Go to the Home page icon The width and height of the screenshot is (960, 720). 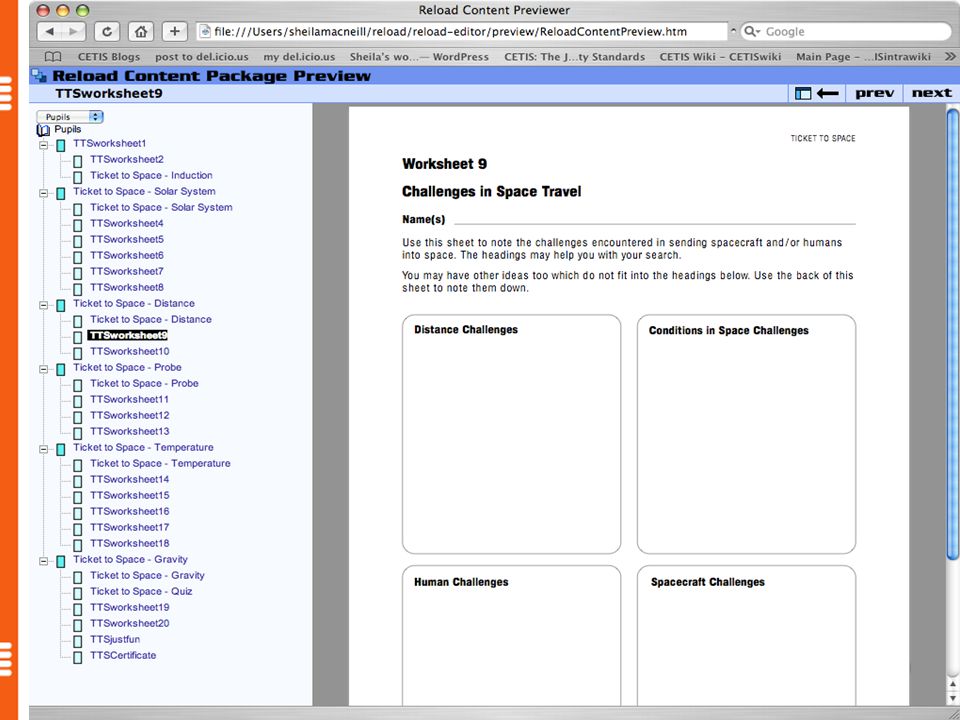(141, 31)
